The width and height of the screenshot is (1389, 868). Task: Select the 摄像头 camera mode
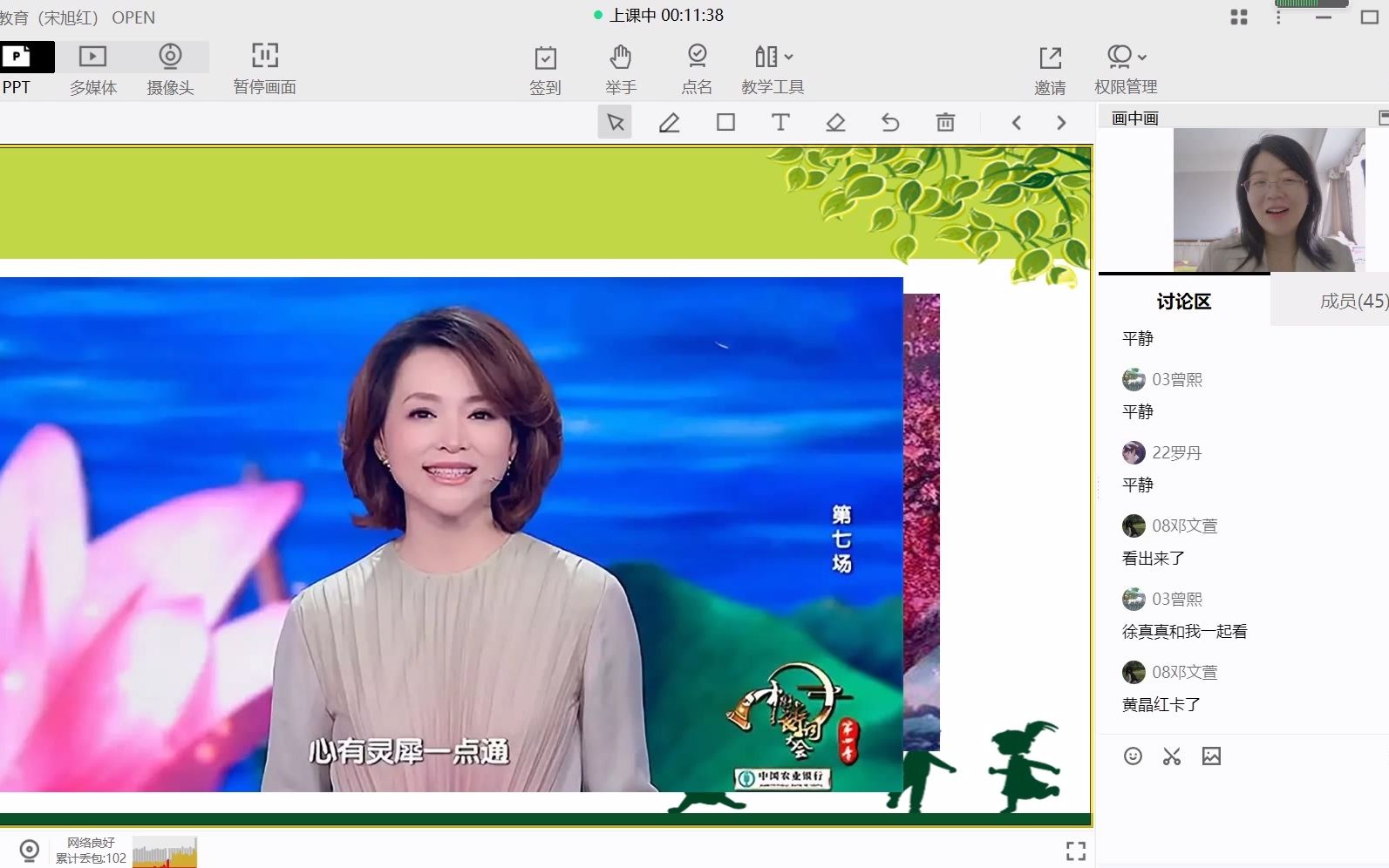point(170,69)
